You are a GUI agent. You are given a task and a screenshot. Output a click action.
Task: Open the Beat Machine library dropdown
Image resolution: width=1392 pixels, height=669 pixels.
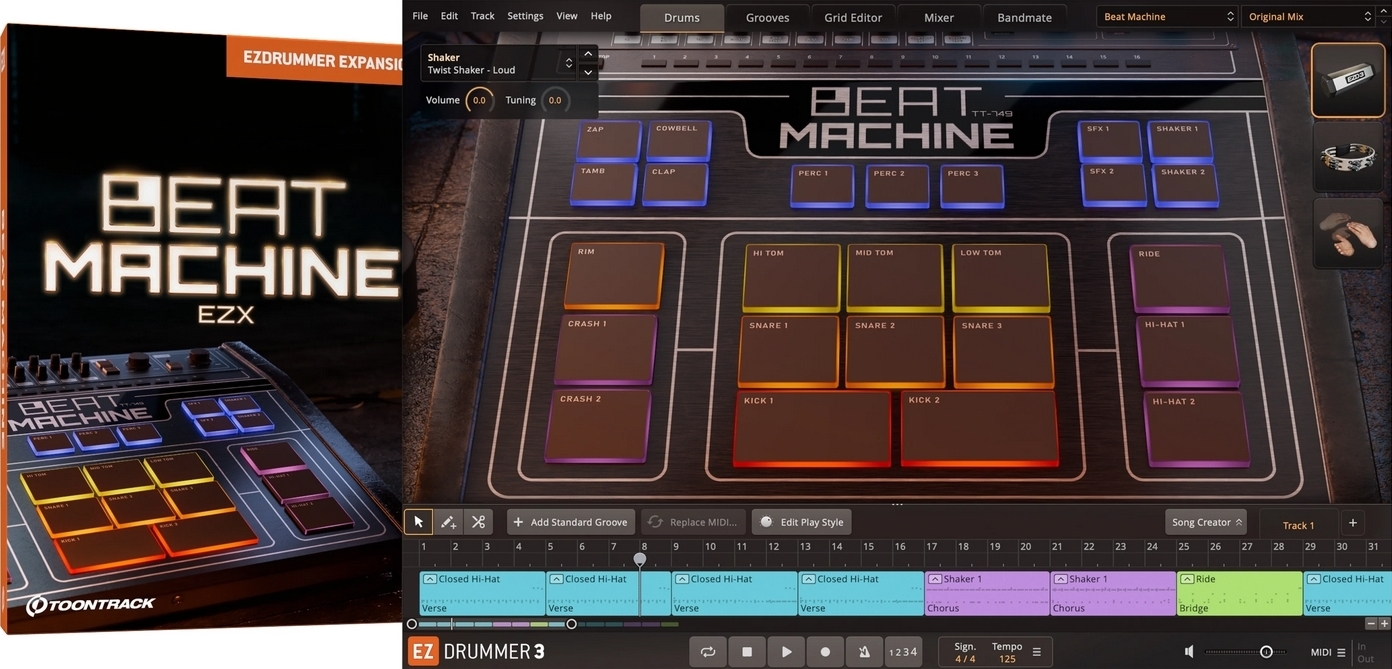1166,16
